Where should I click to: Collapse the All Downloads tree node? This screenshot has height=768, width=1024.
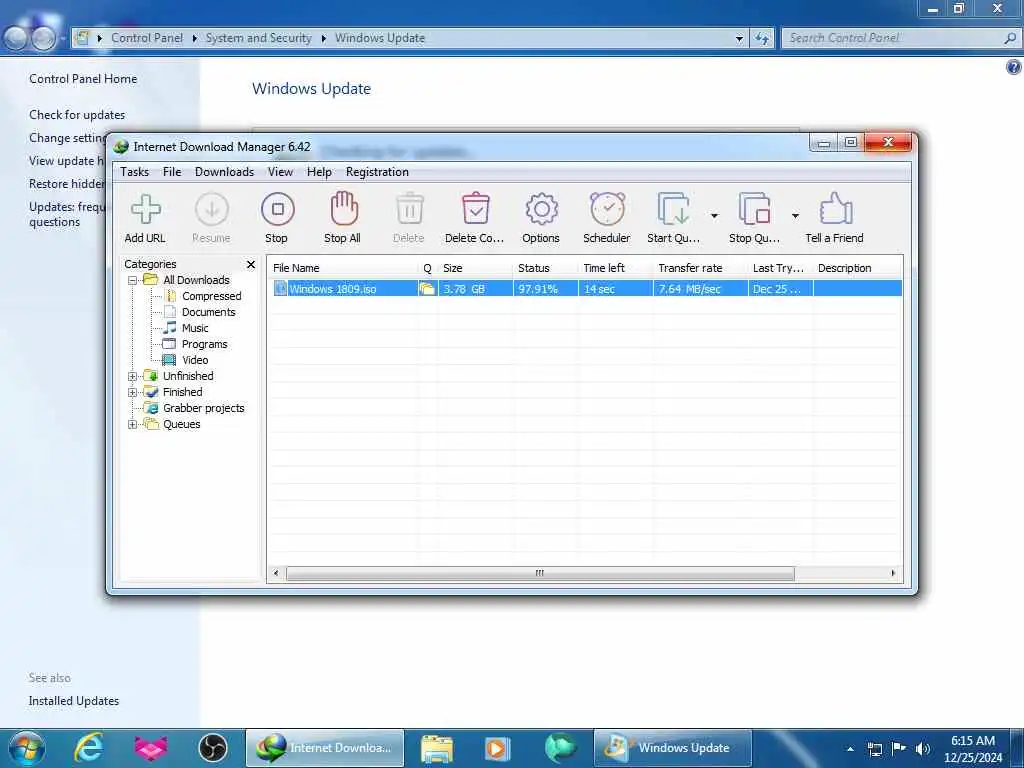pos(133,280)
